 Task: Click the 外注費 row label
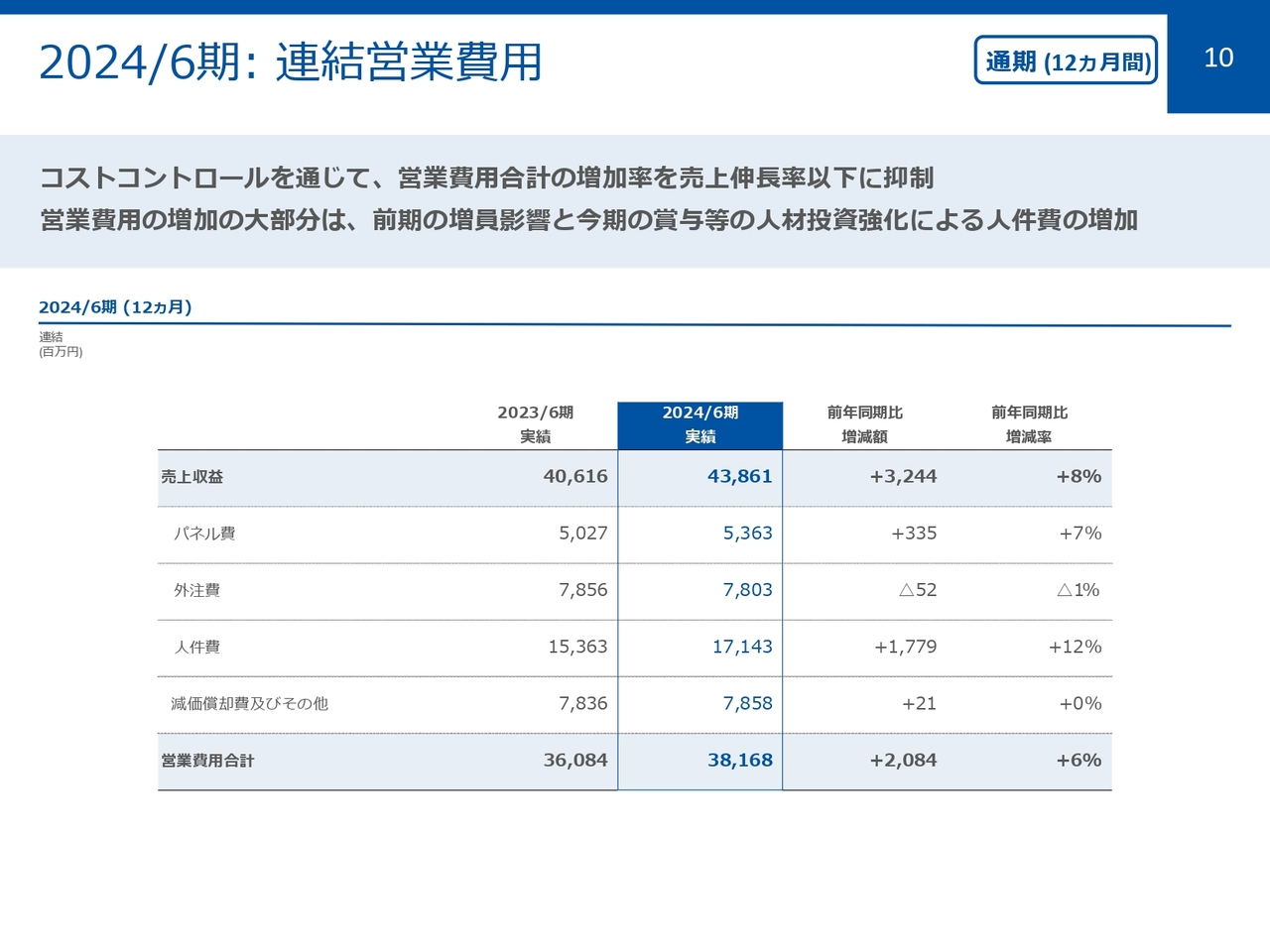coord(196,590)
